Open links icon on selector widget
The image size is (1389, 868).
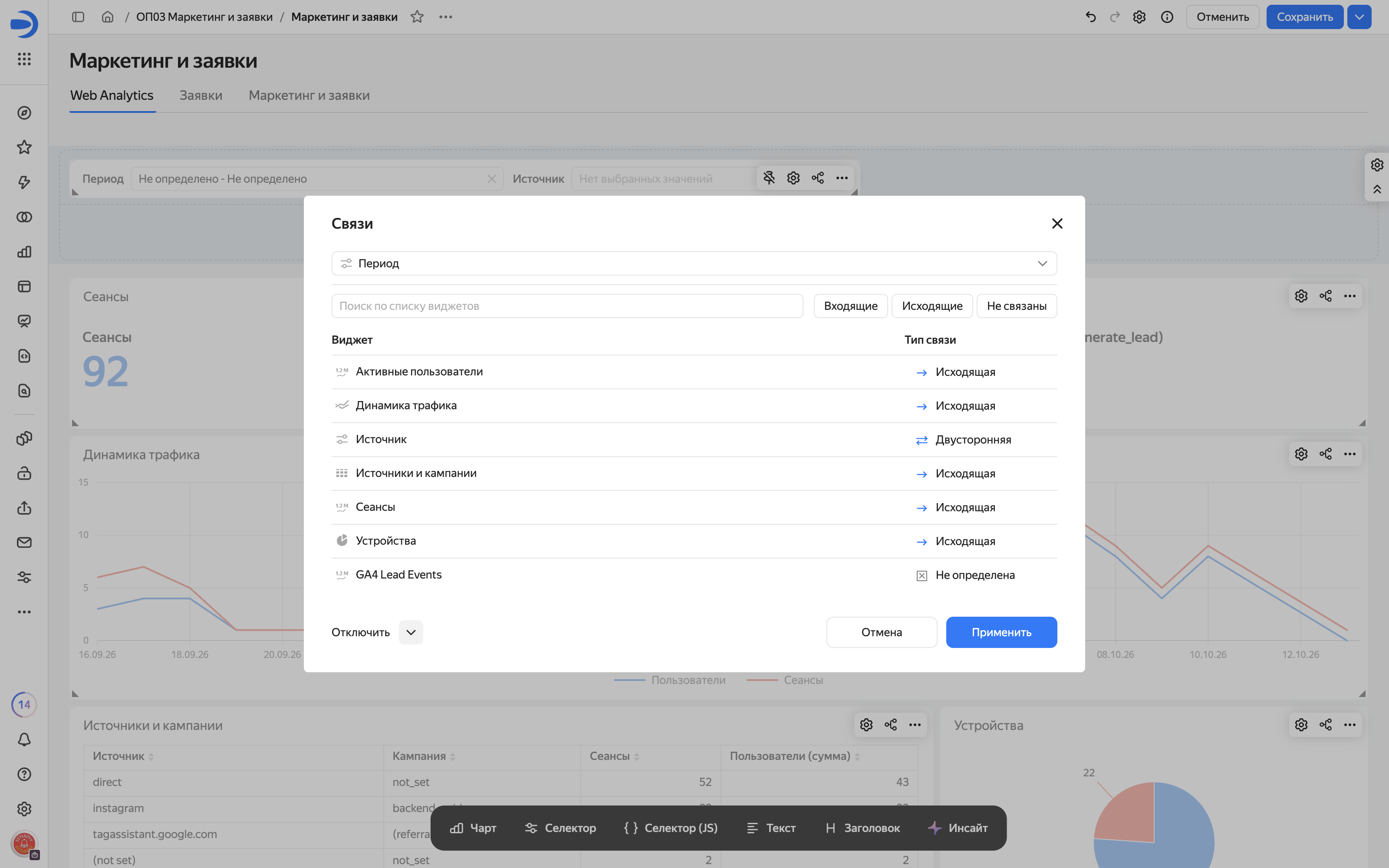[818, 178]
